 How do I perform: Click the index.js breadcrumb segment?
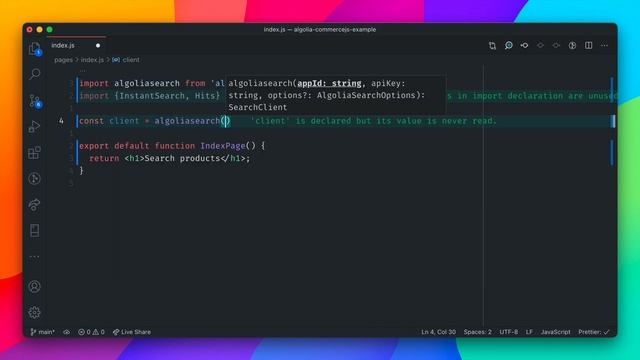click(92, 60)
